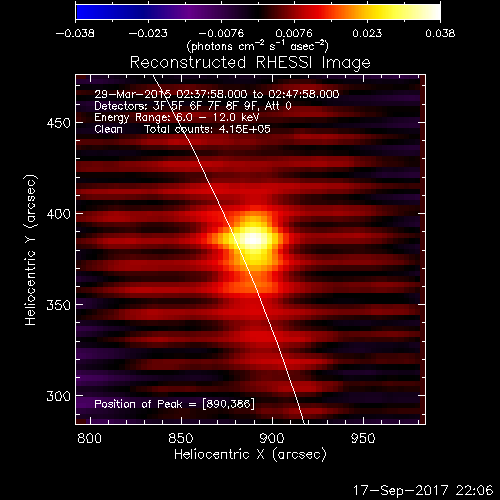Click the timestamp '17-Sep-2017 22:06'
The width and height of the screenshot is (500, 500).
[x=423, y=490]
